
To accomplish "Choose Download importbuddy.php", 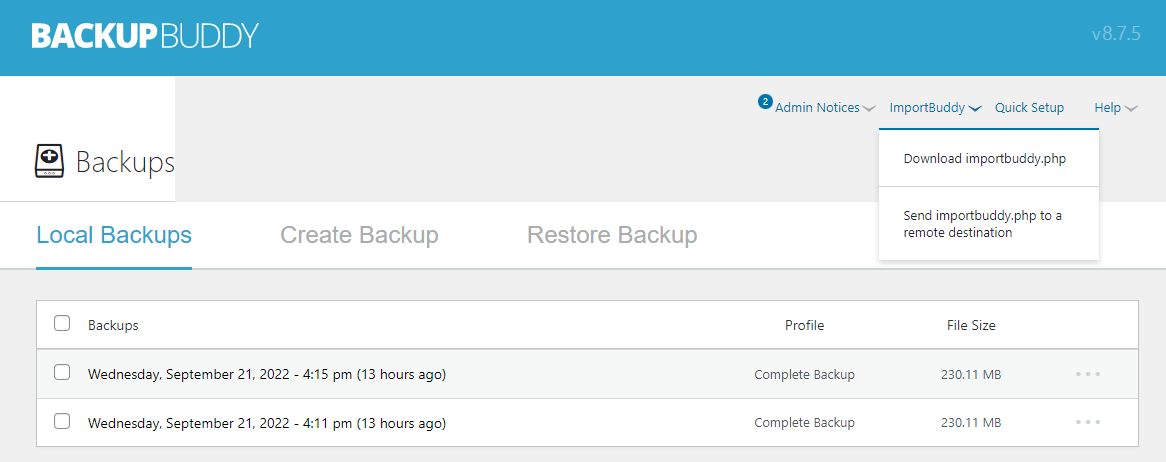I will (x=989, y=158).
